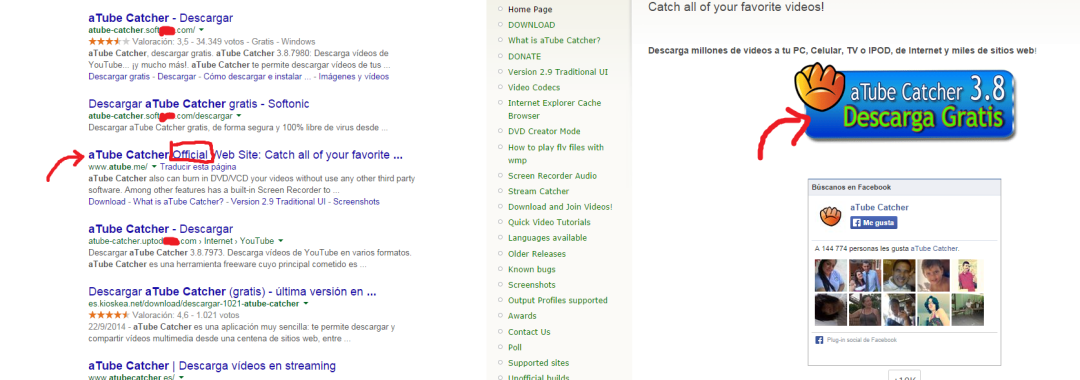1080x380 pixels.
Task: Click Facebook 'Me gusta' button
Action: 873,223
